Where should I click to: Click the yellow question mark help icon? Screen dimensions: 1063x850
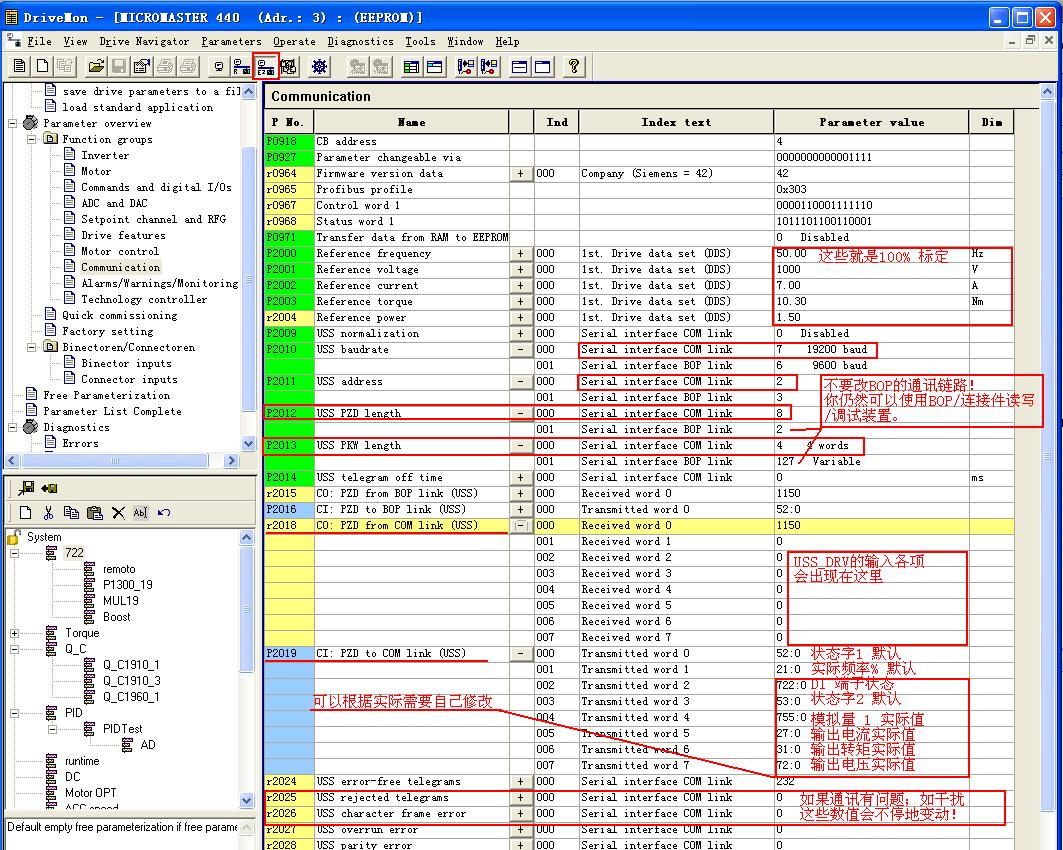(x=573, y=67)
